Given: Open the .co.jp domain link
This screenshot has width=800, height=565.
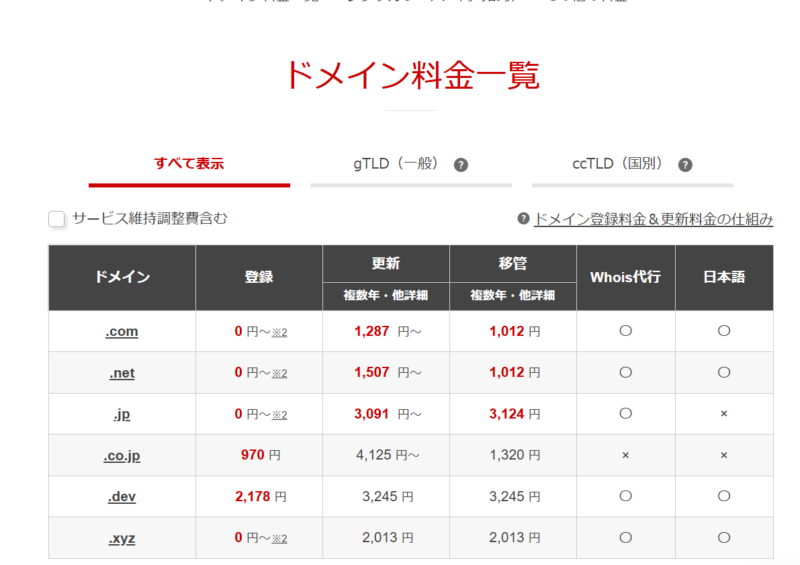Looking at the screenshot, I should (122, 456).
